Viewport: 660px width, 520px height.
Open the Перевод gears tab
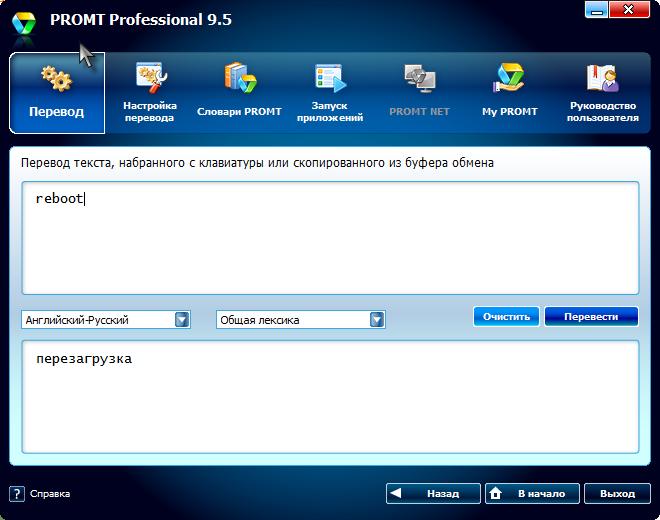(x=57, y=93)
